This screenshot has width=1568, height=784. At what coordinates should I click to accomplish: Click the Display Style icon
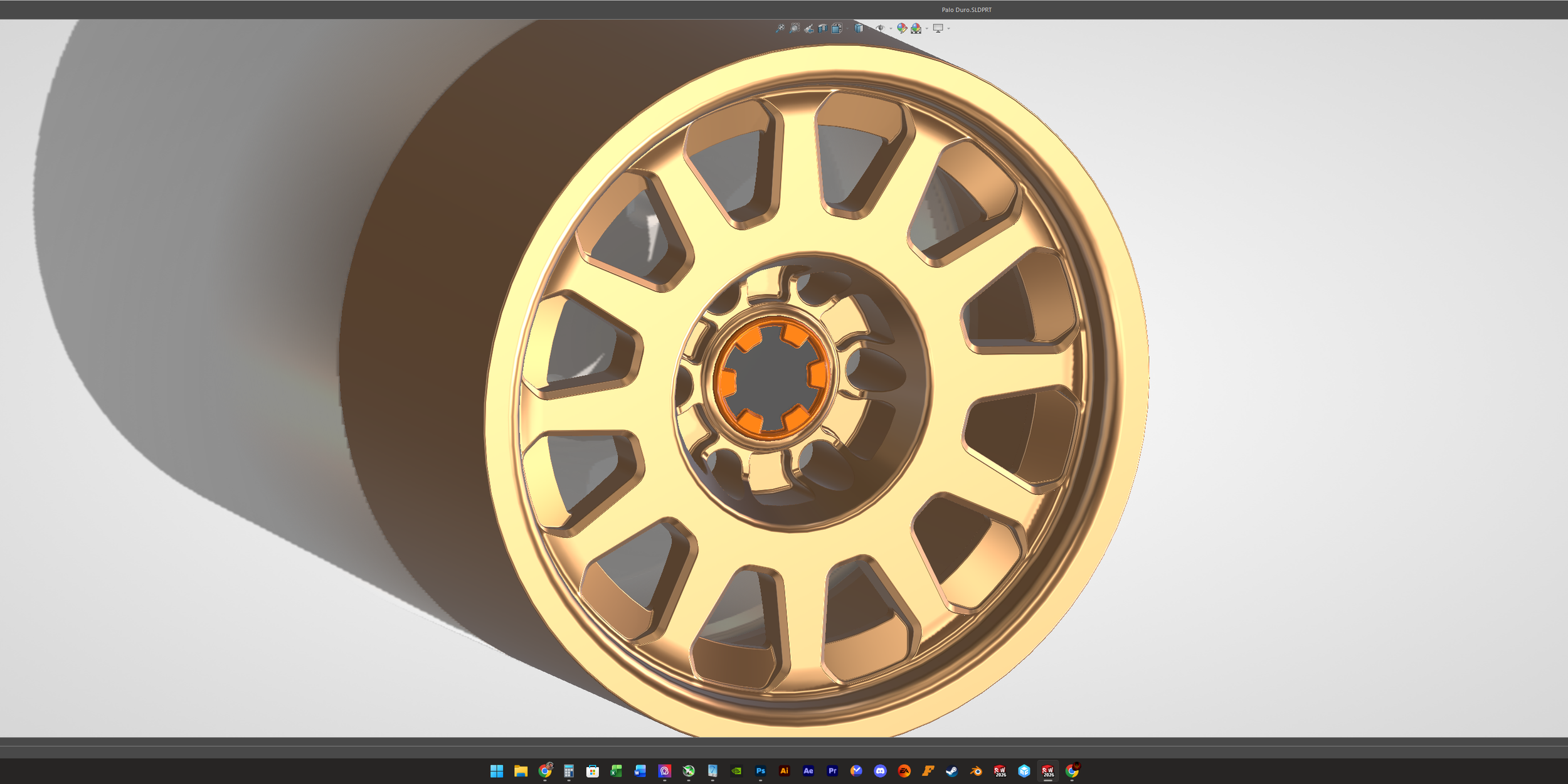coord(859,28)
